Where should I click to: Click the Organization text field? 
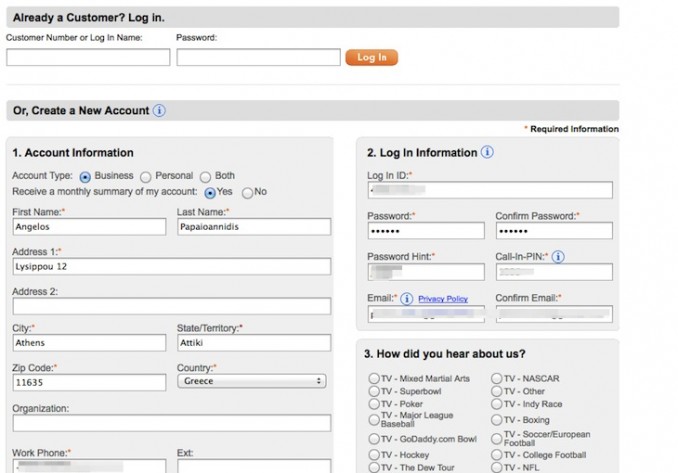pyautogui.click(x=171, y=423)
